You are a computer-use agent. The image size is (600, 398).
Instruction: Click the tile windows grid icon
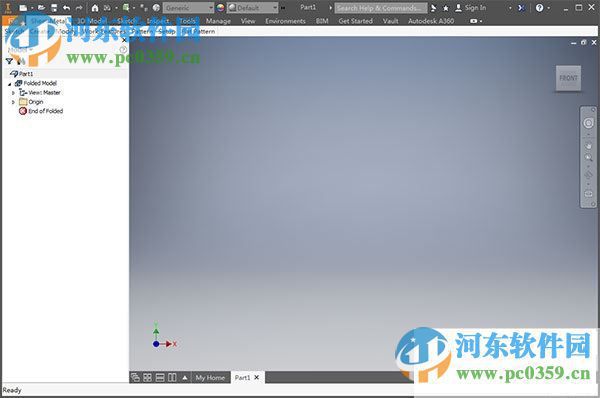[x=147, y=378]
